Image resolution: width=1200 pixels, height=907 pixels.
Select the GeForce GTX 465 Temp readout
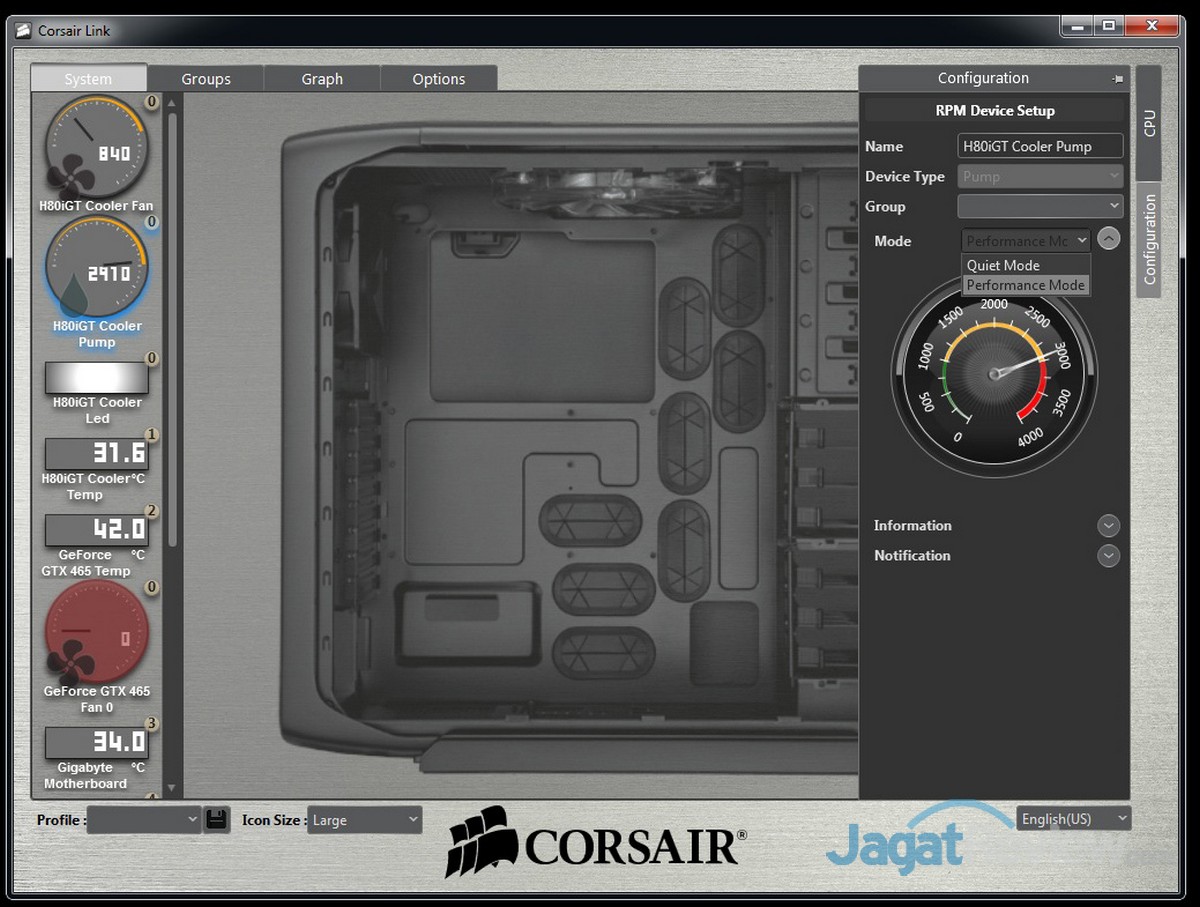(x=96, y=530)
